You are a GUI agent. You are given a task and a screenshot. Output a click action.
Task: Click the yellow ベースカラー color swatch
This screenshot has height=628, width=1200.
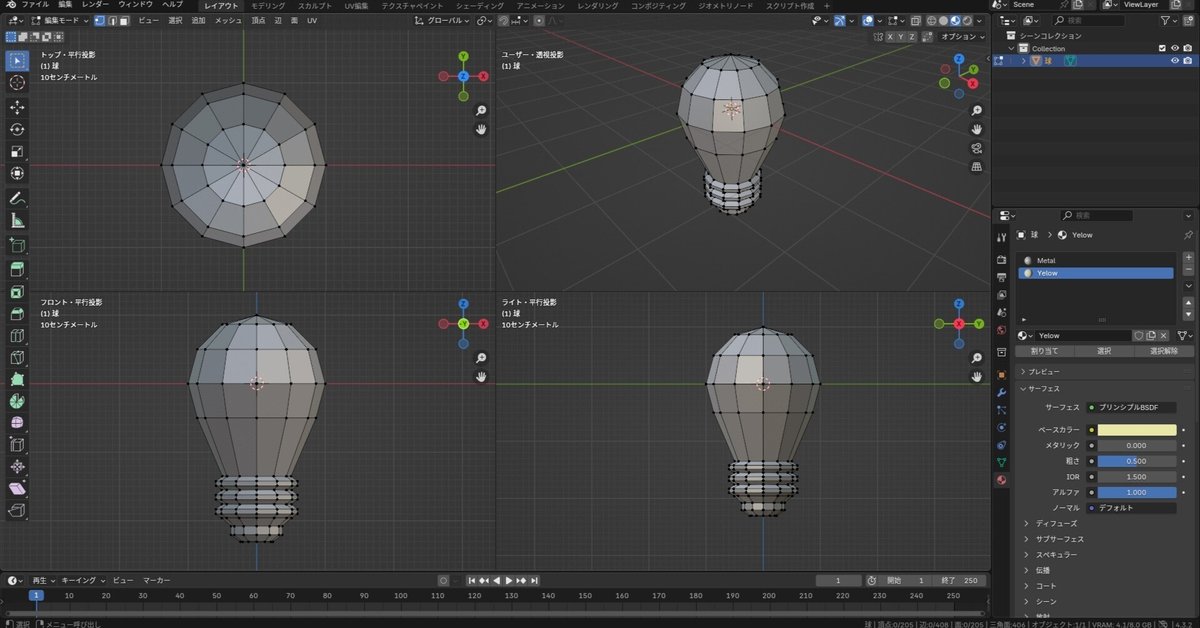click(x=1136, y=430)
